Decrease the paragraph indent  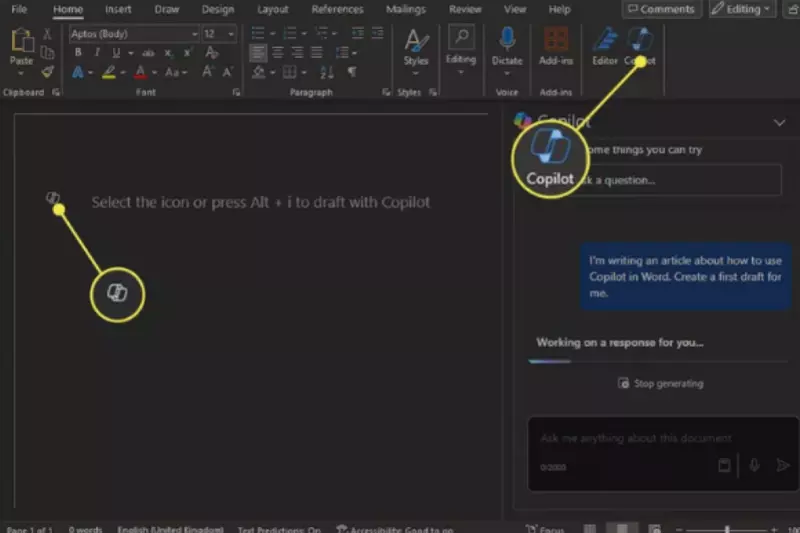click(358, 34)
